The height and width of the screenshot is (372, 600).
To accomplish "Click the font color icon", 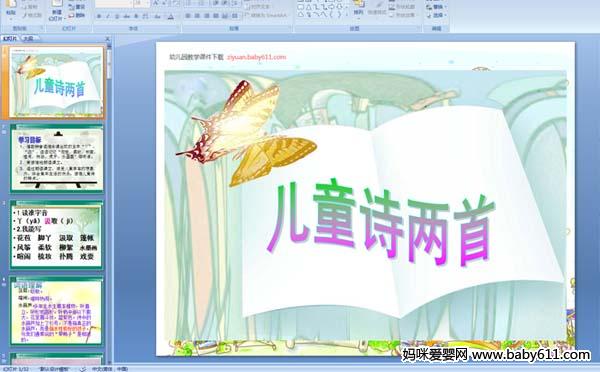I will coord(171,16).
